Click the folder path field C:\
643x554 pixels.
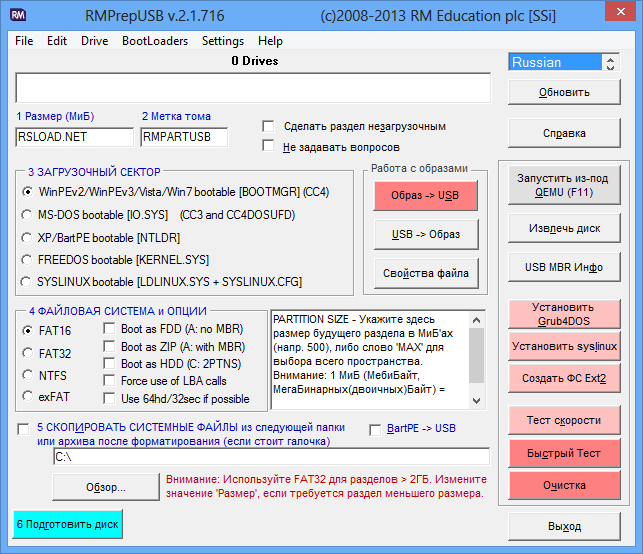[x=271, y=457]
